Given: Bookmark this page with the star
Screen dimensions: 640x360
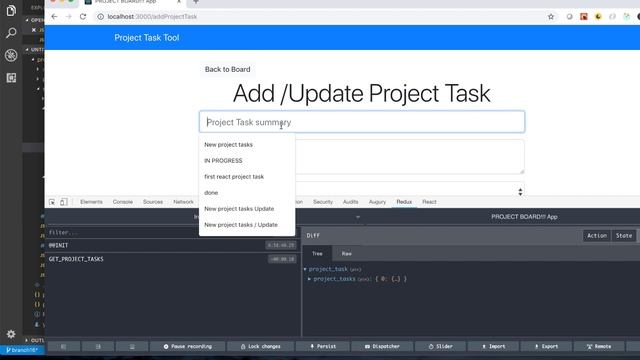Looking at the screenshot, I should pos(551,17).
